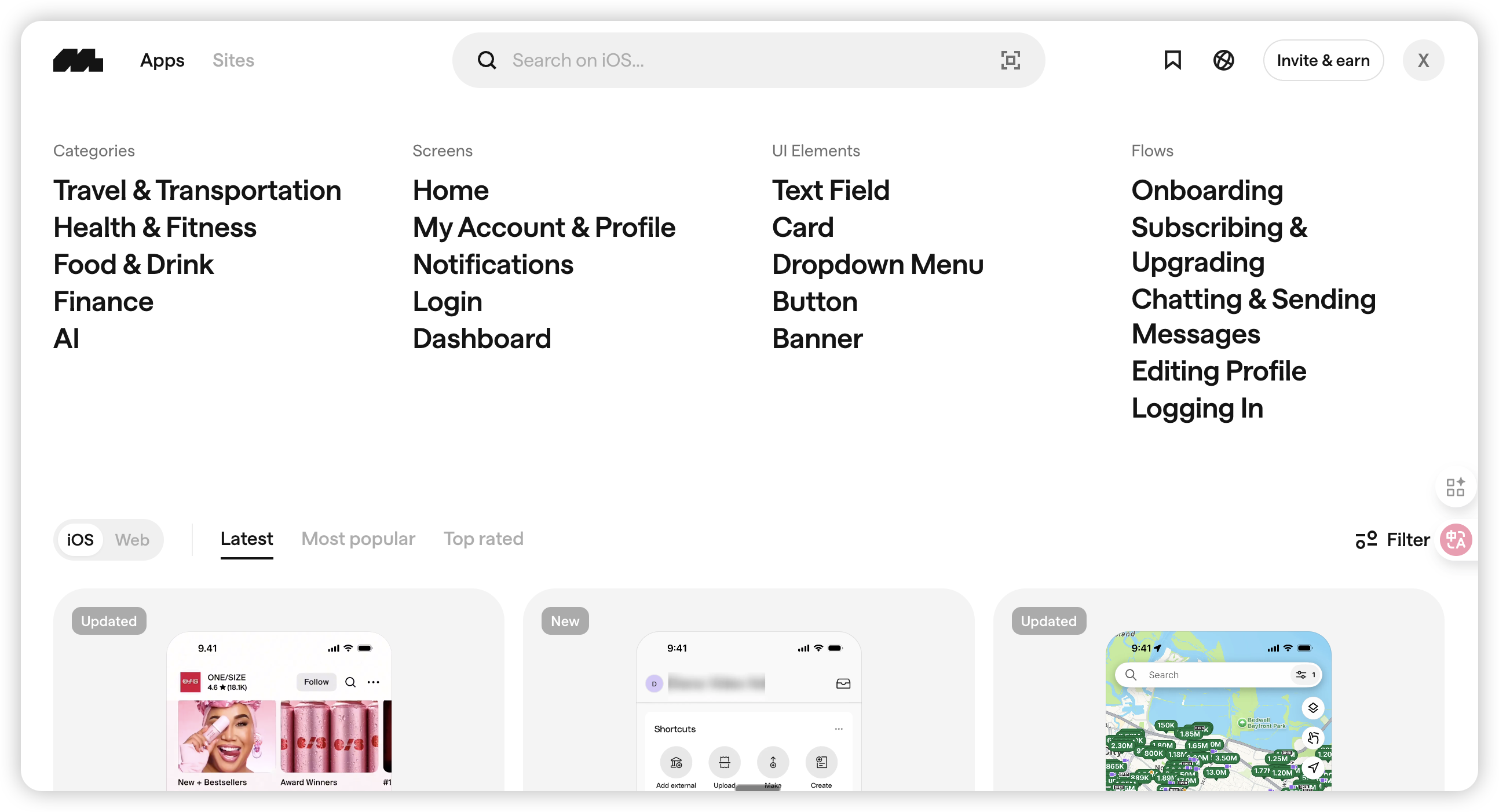1499x812 pixels.
Task: Open the New Shortcuts app card
Action: pos(748,690)
